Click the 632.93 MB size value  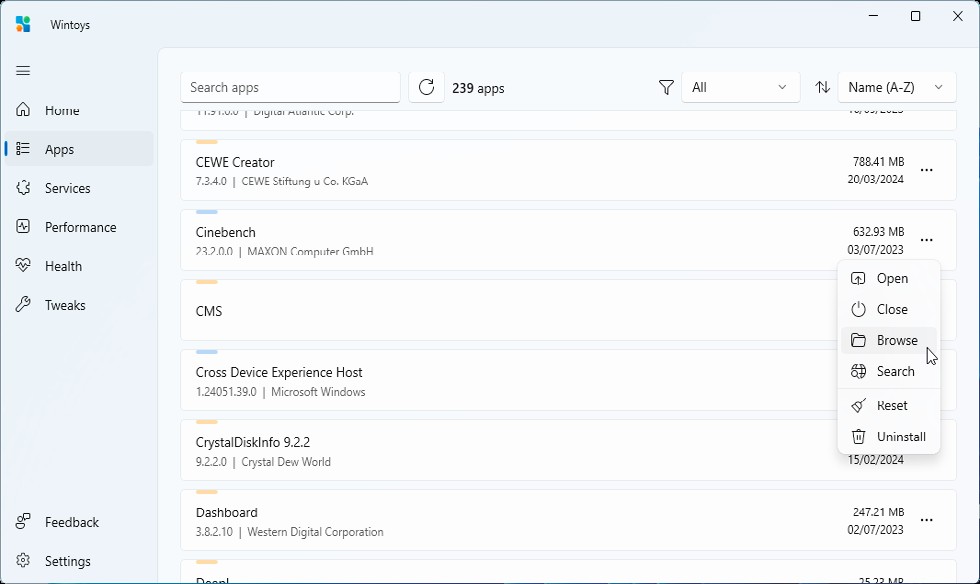878,232
